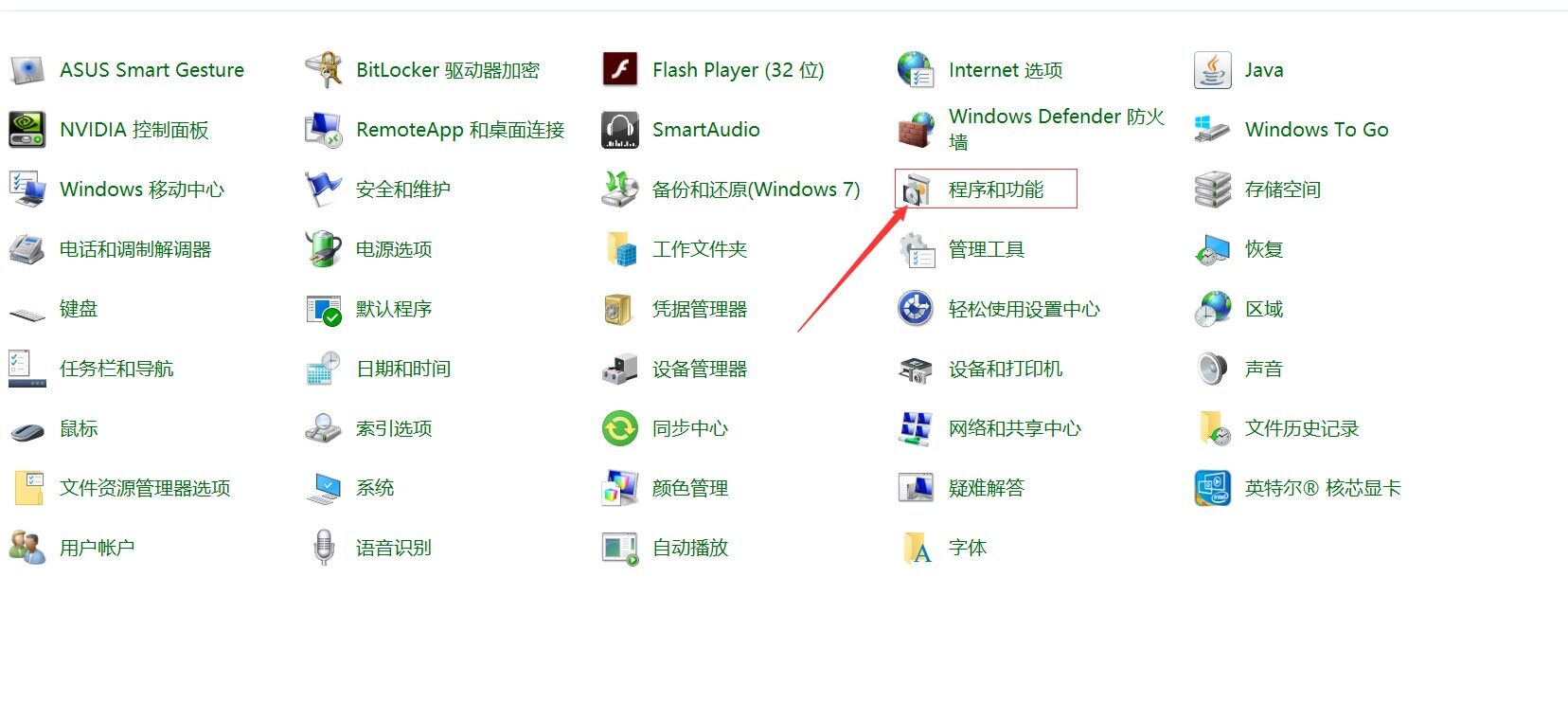Open the 设备管理器 text link
1568x704 pixels.
click(x=700, y=369)
